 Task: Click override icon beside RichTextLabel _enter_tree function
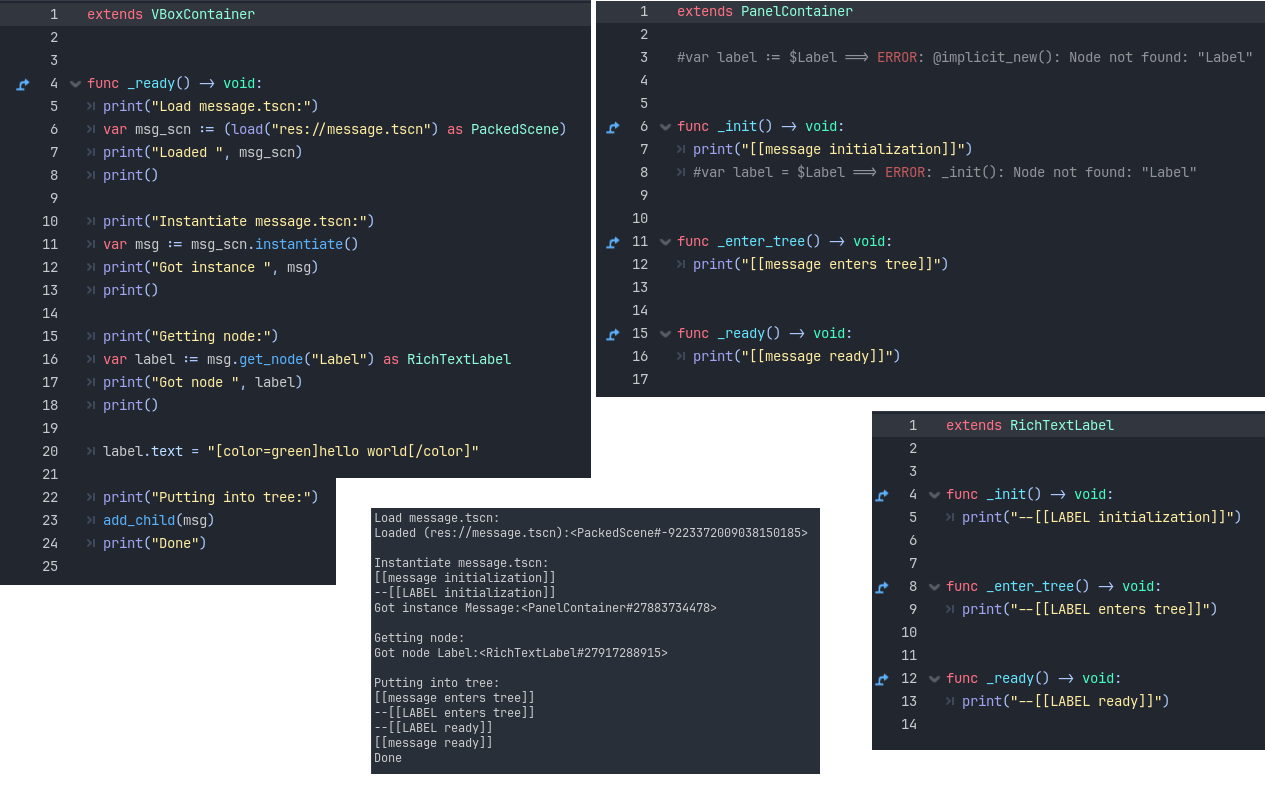pos(881,587)
